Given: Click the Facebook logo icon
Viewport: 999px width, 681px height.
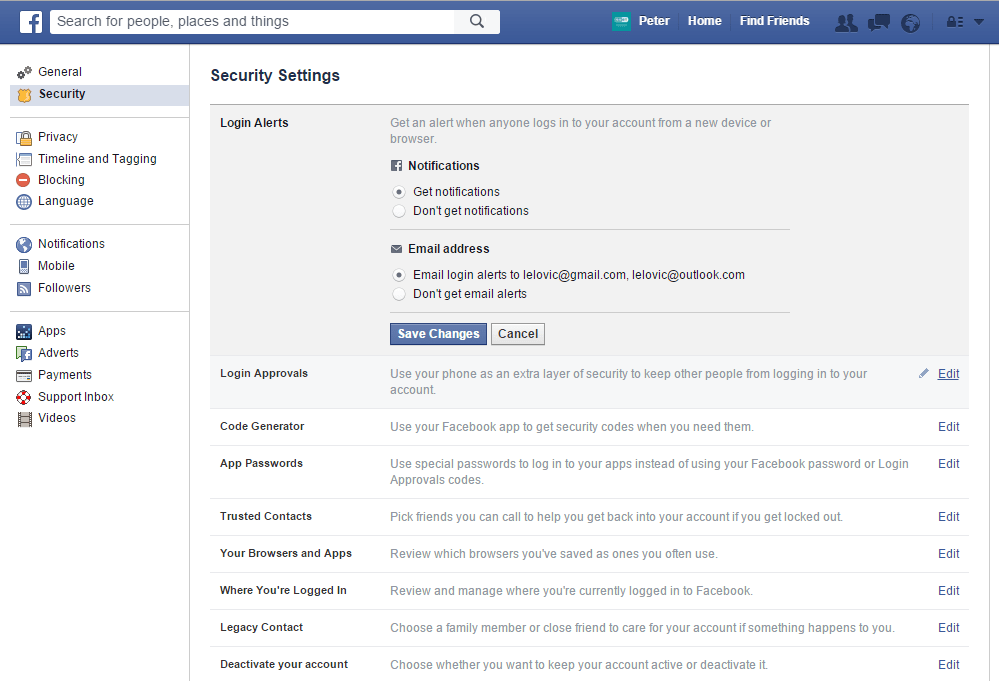Looking at the screenshot, I should [31, 22].
